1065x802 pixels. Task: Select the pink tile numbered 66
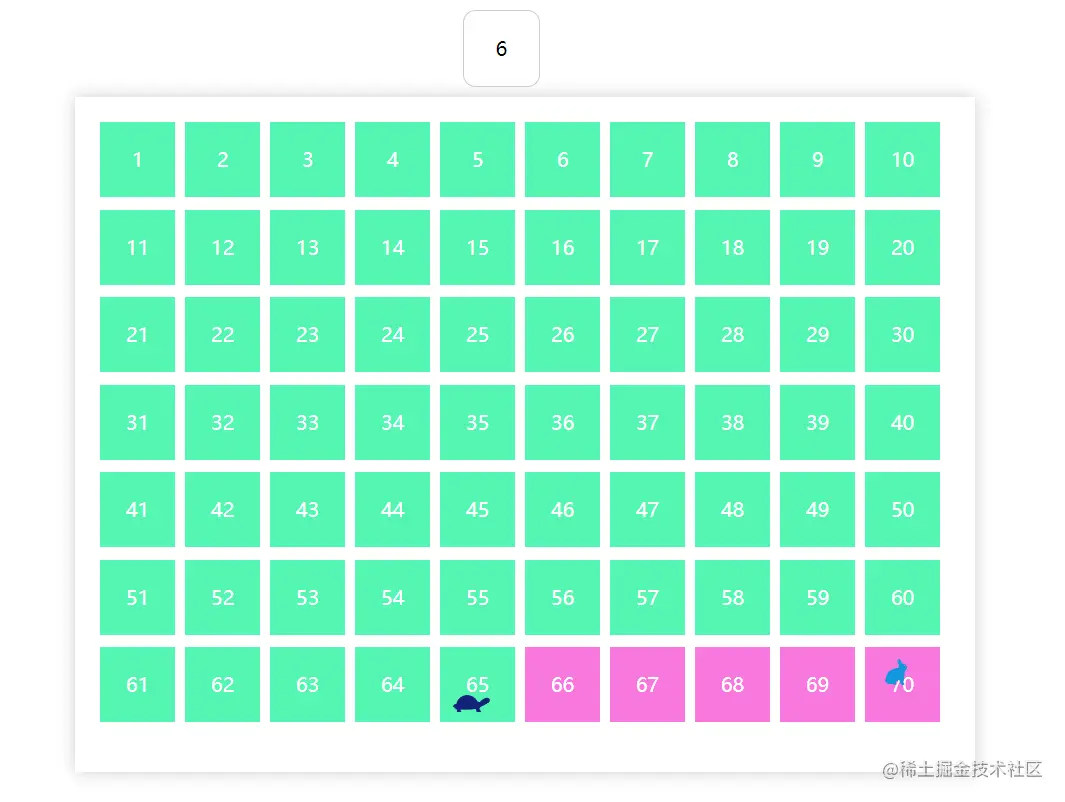[x=562, y=684]
